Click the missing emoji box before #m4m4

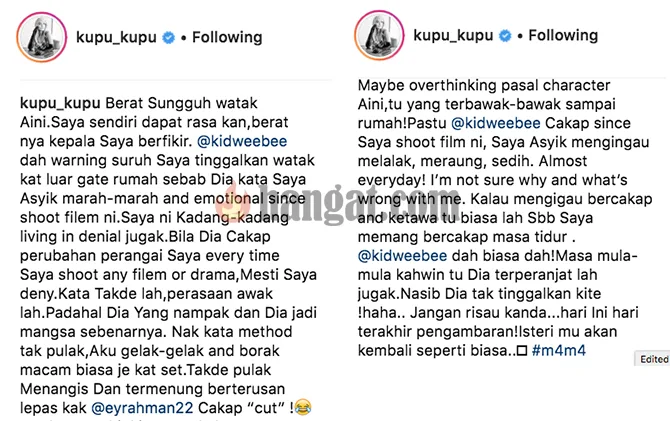click(x=522, y=351)
